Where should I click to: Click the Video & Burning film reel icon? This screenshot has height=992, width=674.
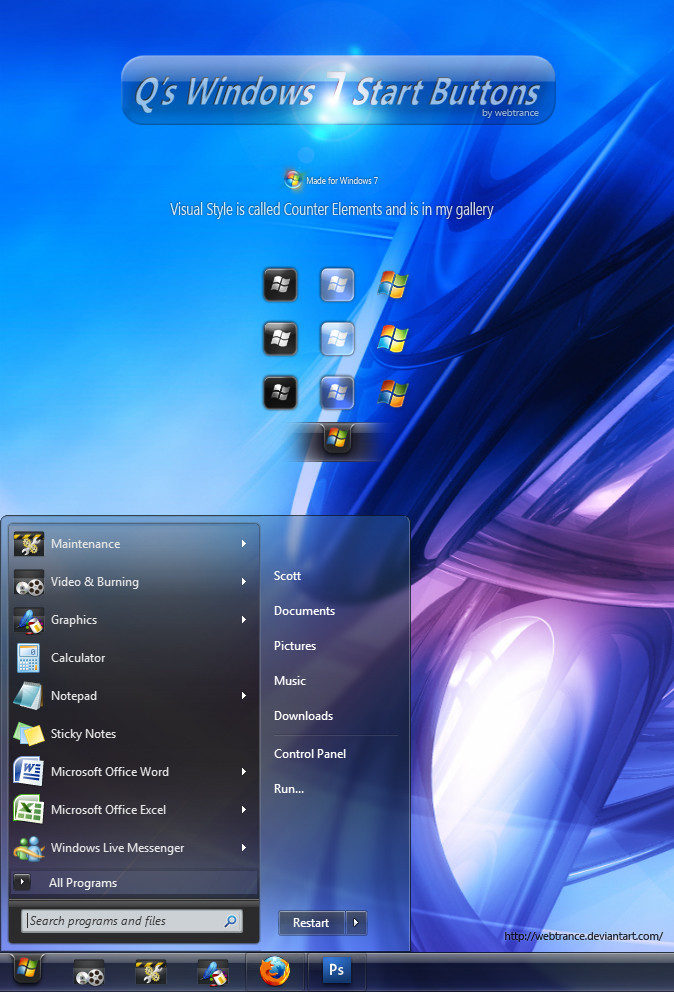[28, 583]
